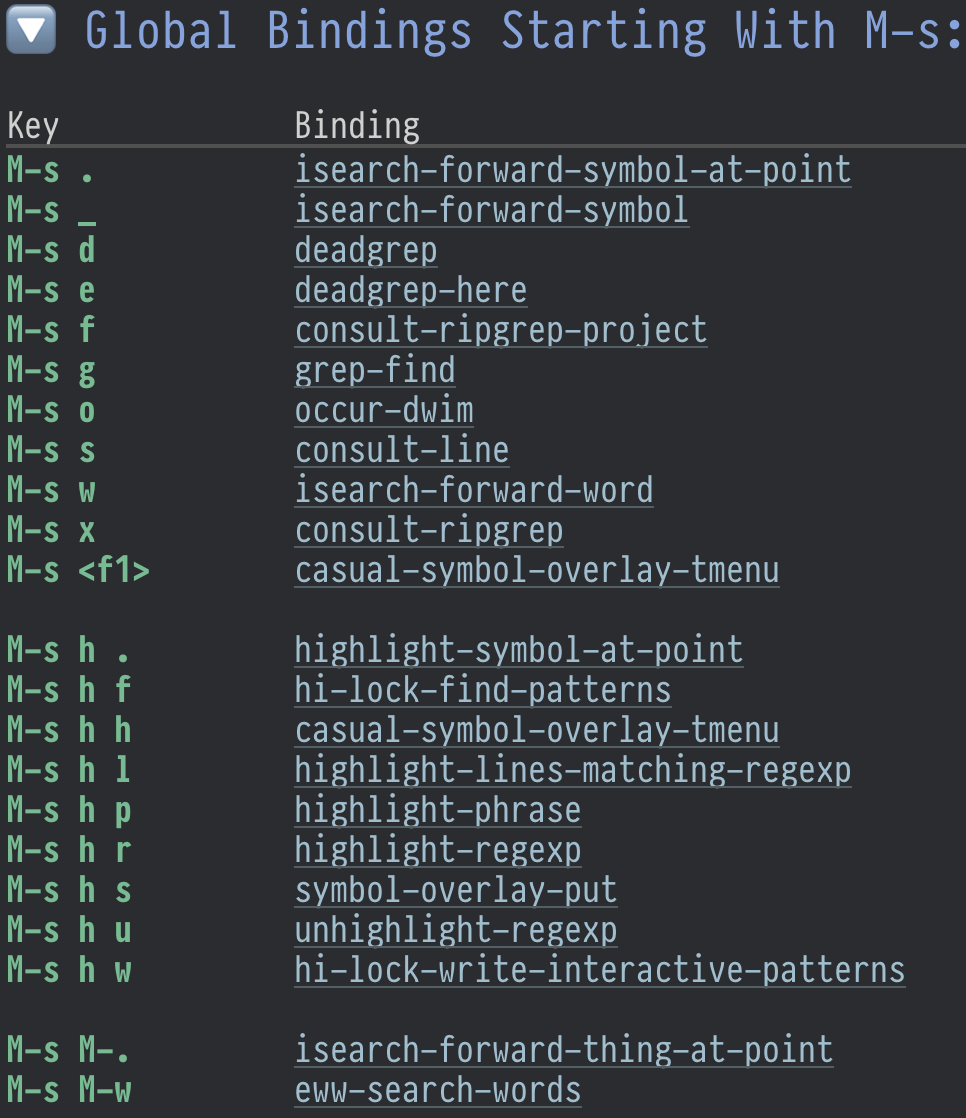Follow the grep-find hyperlink
Viewport: 966px width, 1118px height.
coord(374,370)
